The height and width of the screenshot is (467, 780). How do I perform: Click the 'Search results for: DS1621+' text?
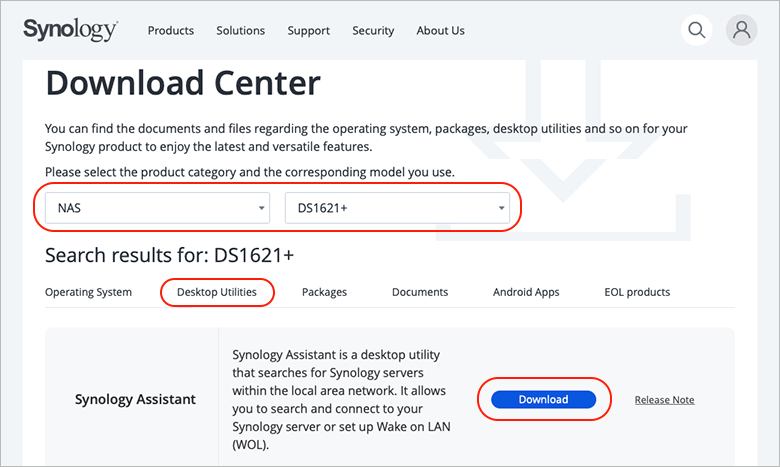[x=170, y=255]
